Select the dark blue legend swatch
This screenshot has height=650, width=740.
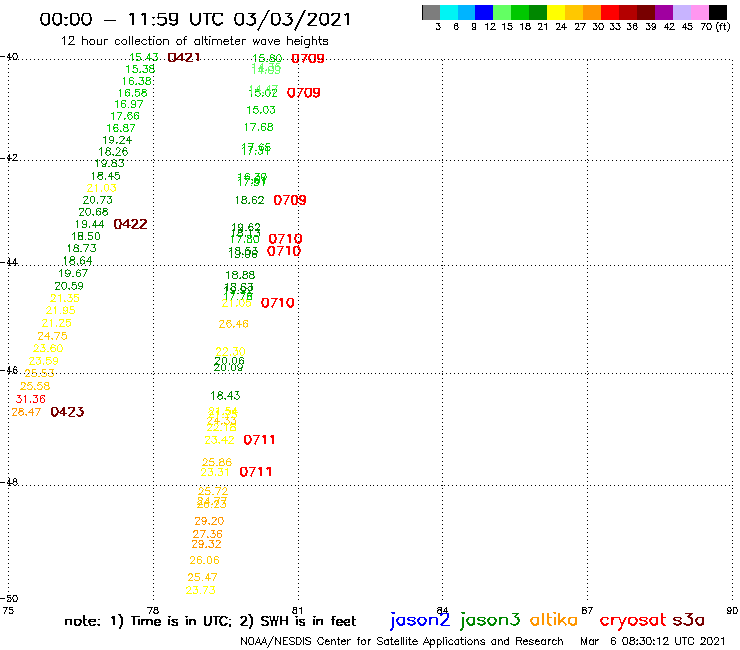point(484,12)
